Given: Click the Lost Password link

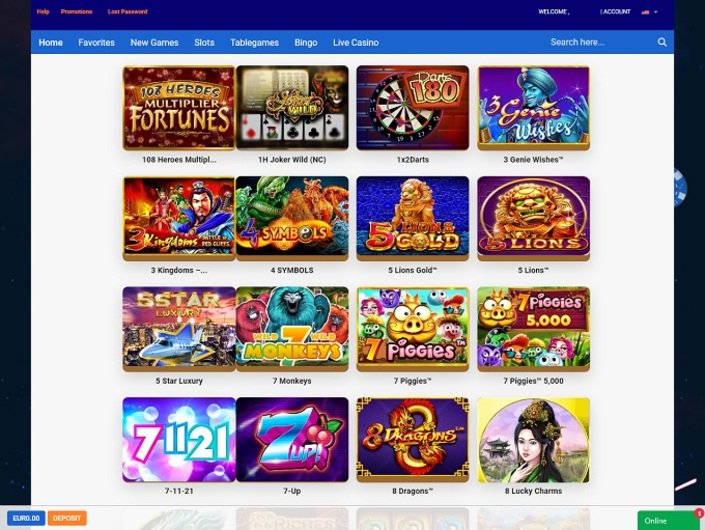Looking at the screenshot, I should [127, 12].
